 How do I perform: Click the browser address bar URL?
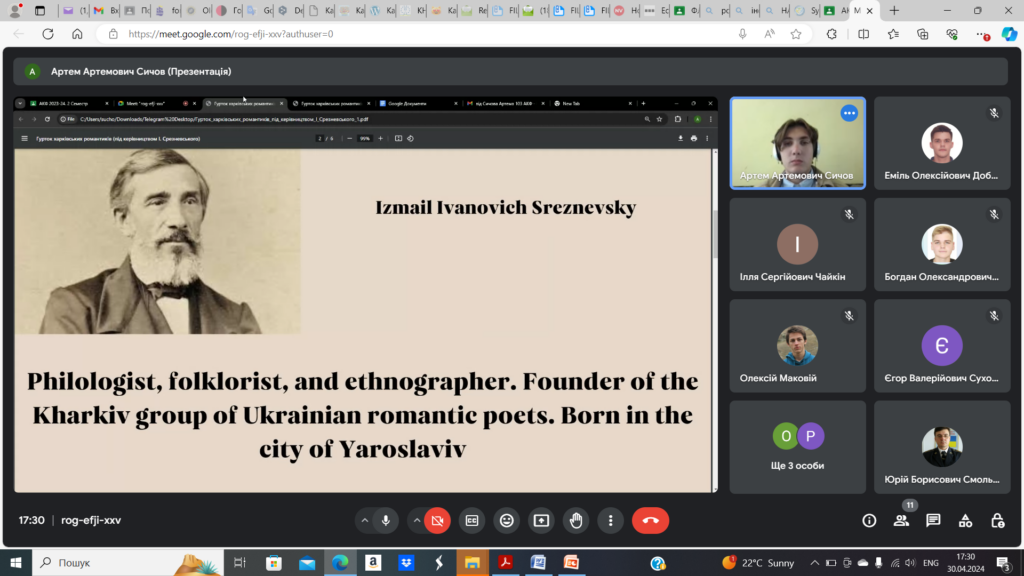tap(400, 33)
